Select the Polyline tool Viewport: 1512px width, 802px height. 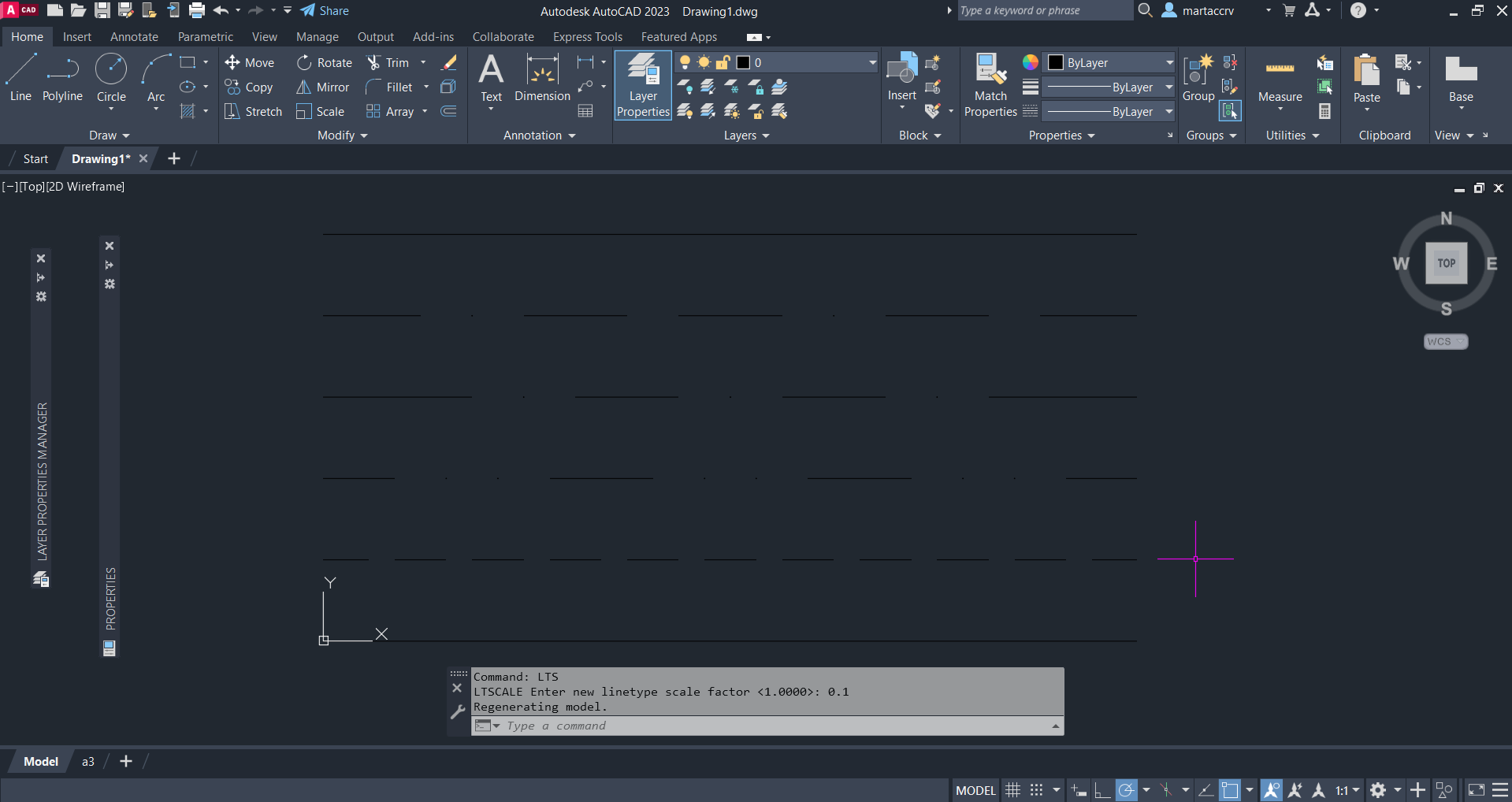click(x=62, y=79)
